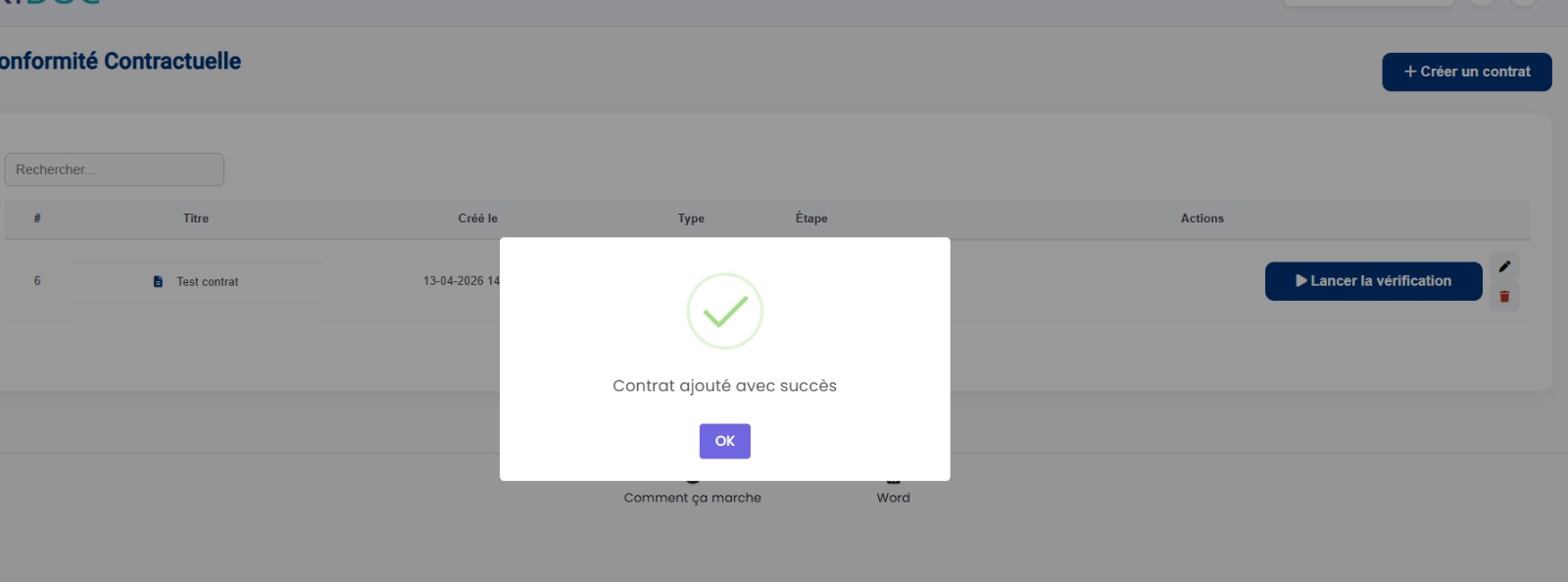Confirm the success dialog with OK
Image resolution: width=1568 pixels, height=582 pixels.
[x=724, y=441]
